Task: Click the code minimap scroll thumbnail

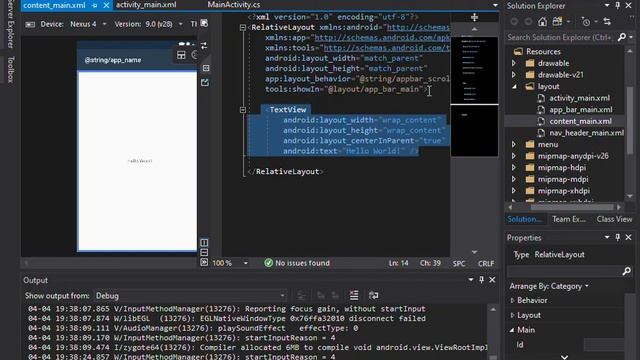Action: pos(474,70)
